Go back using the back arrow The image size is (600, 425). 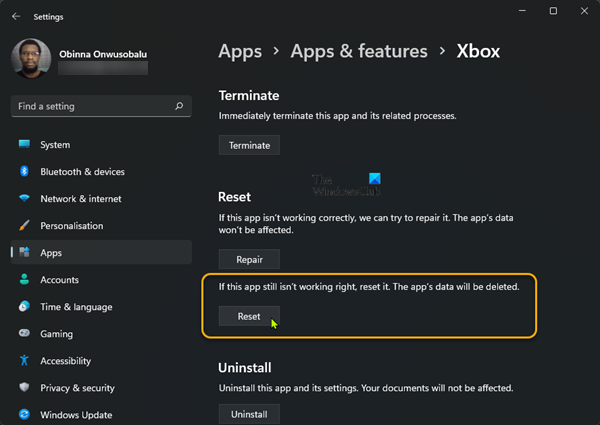16,16
